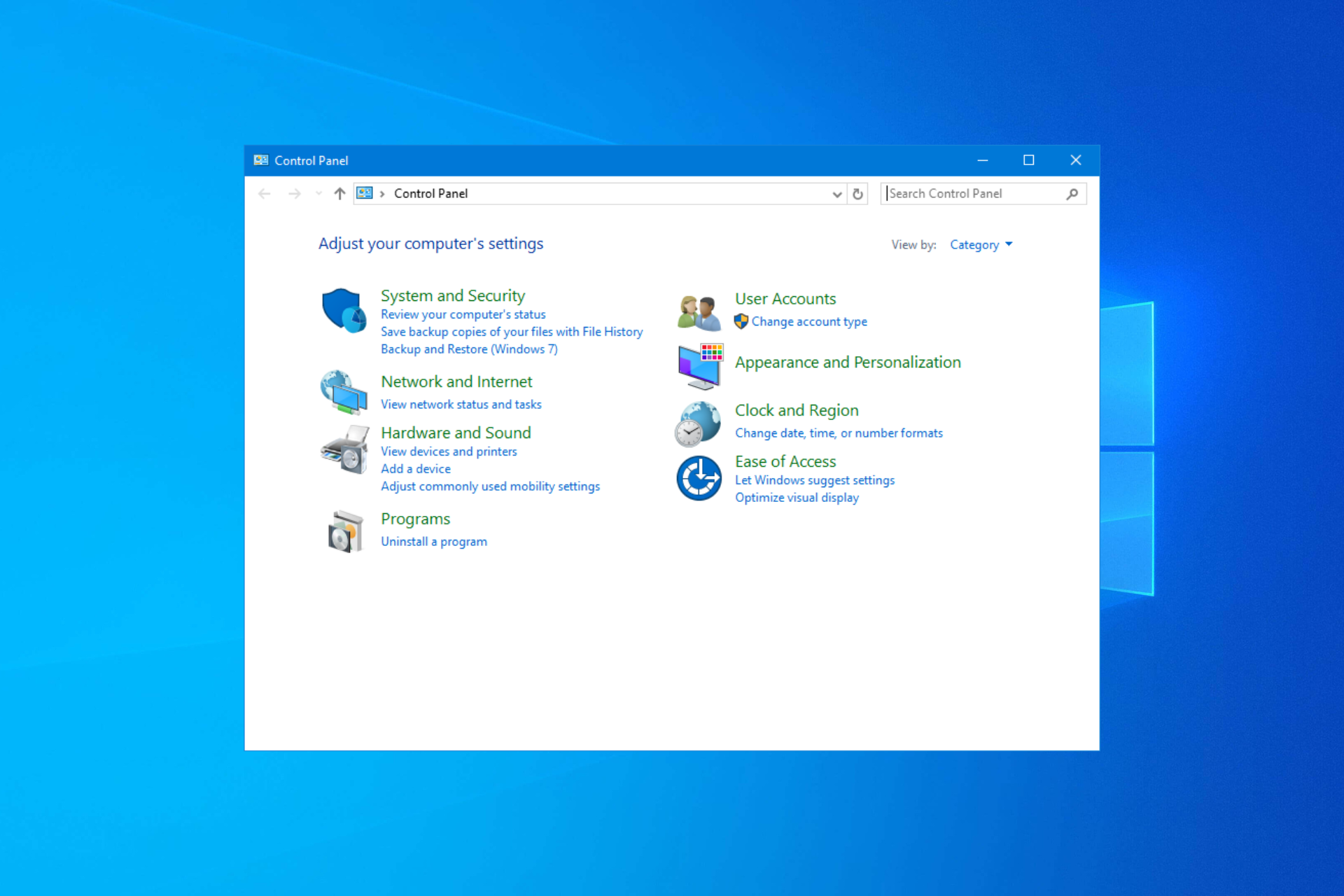1344x896 pixels.
Task: Open the View by Category dropdown
Action: tap(981, 244)
